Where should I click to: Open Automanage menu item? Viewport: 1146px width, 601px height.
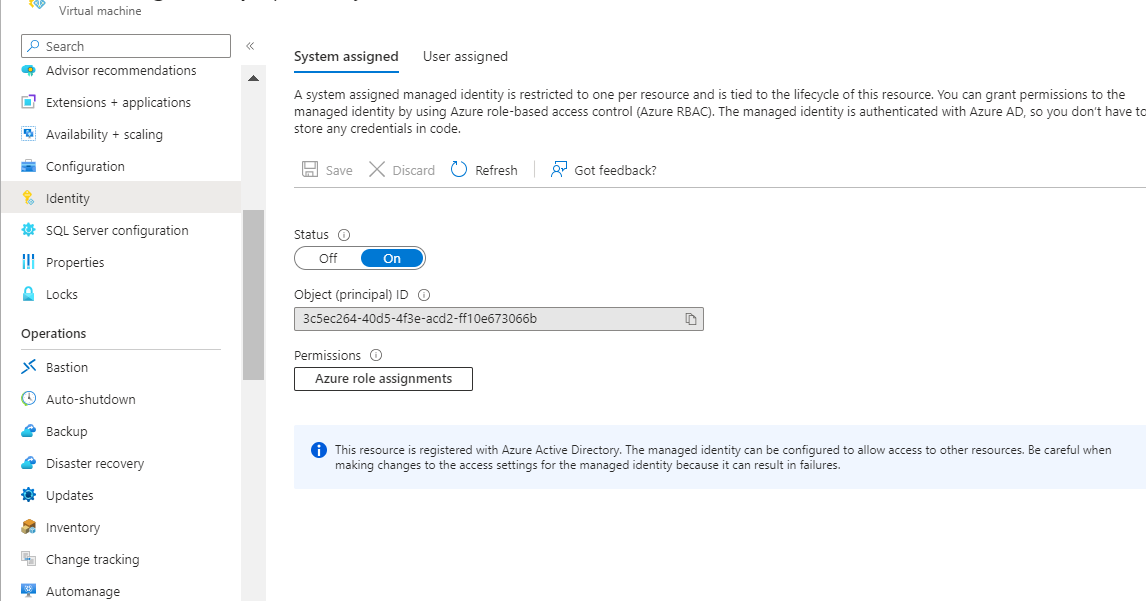(x=121, y=589)
